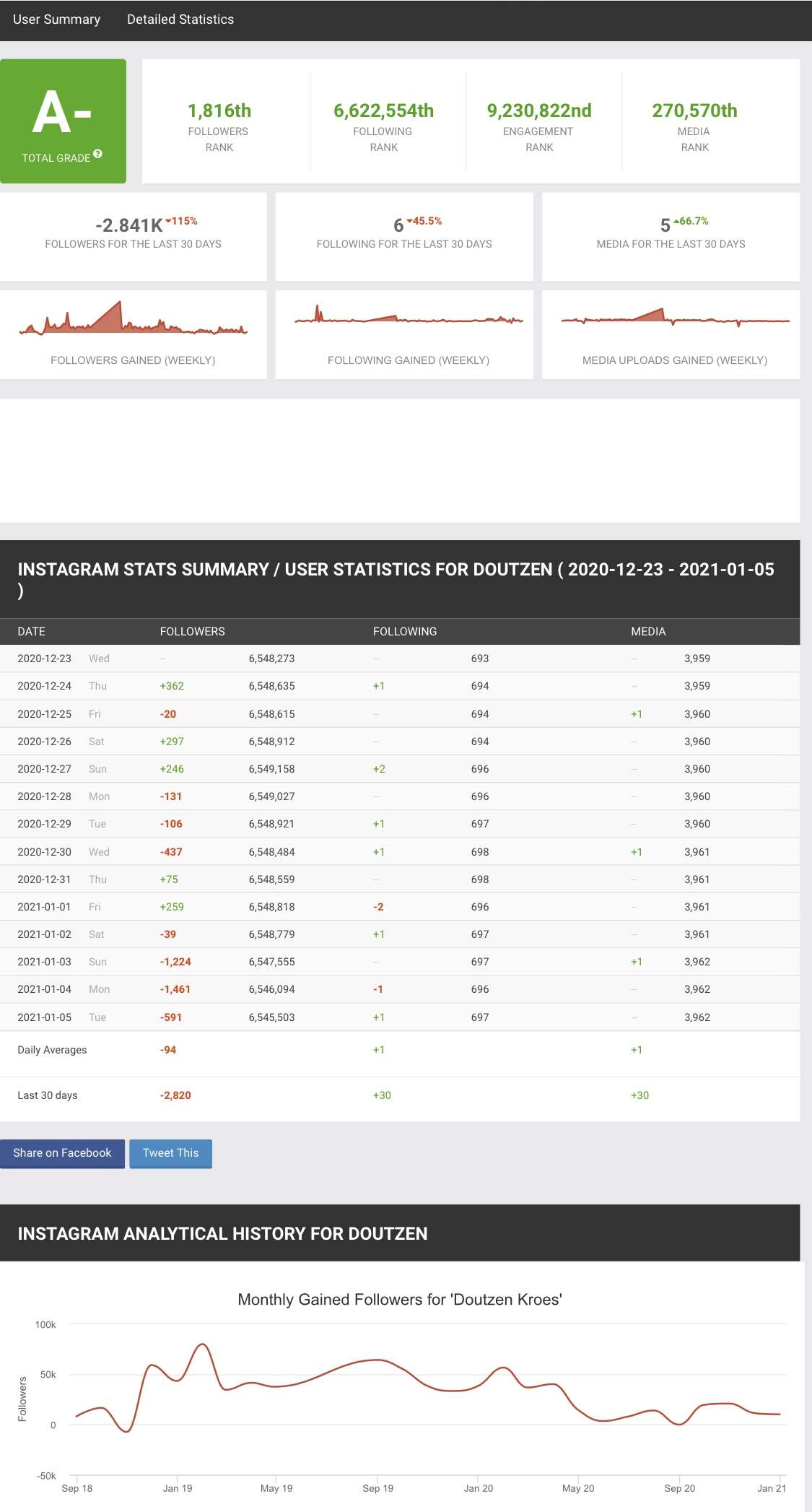Image resolution: width=812 pixels, height=1512 pixels.
Task: Select the Daily Averages follower value -94
Action: tap(168, 1050)
